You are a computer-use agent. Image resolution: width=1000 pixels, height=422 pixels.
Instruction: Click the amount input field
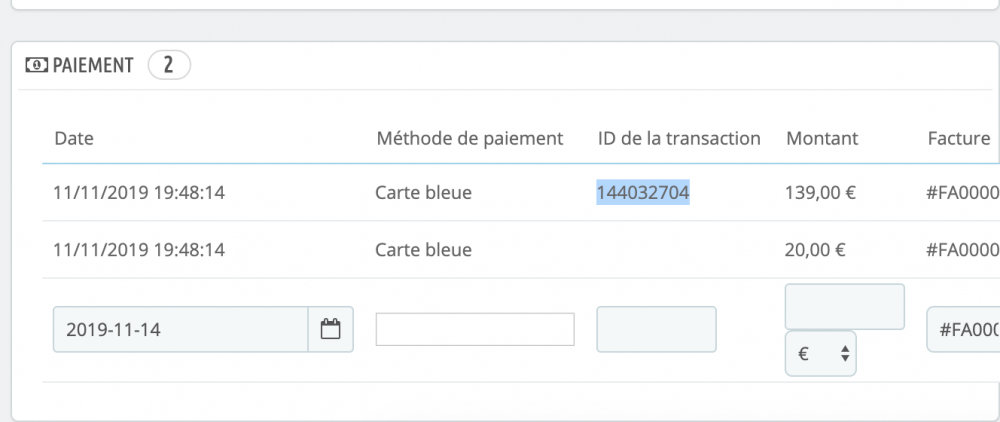[x=845, y=306]
